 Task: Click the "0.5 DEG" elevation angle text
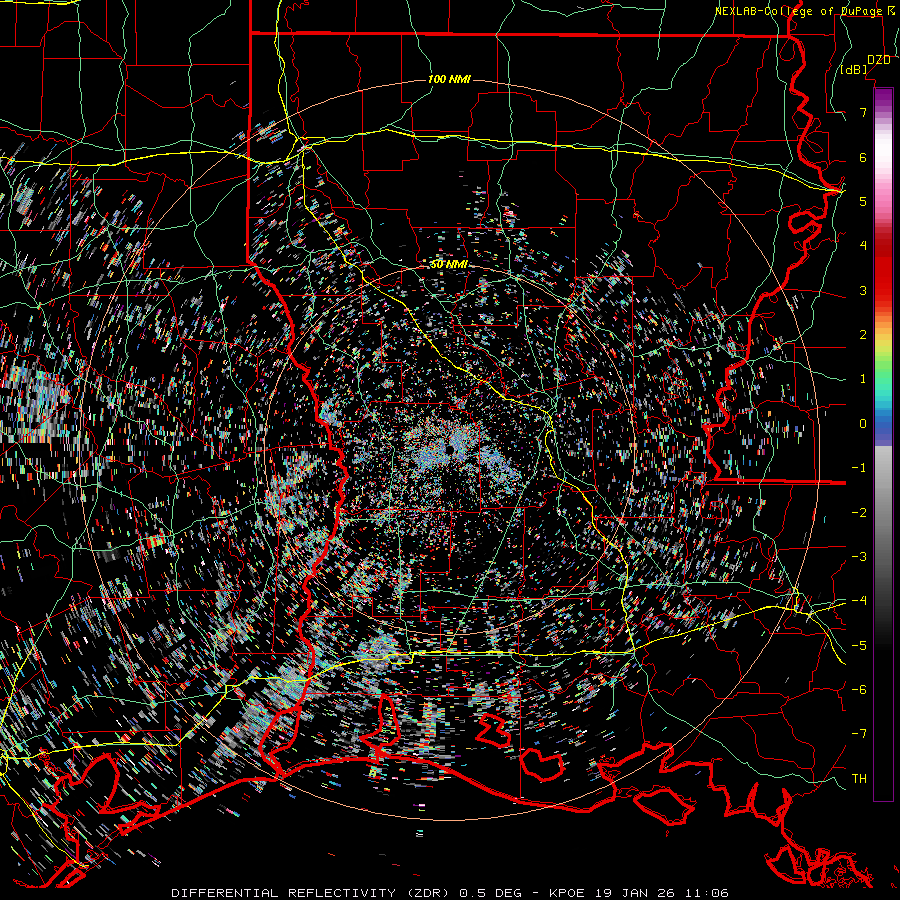click(x=491, y=893)
